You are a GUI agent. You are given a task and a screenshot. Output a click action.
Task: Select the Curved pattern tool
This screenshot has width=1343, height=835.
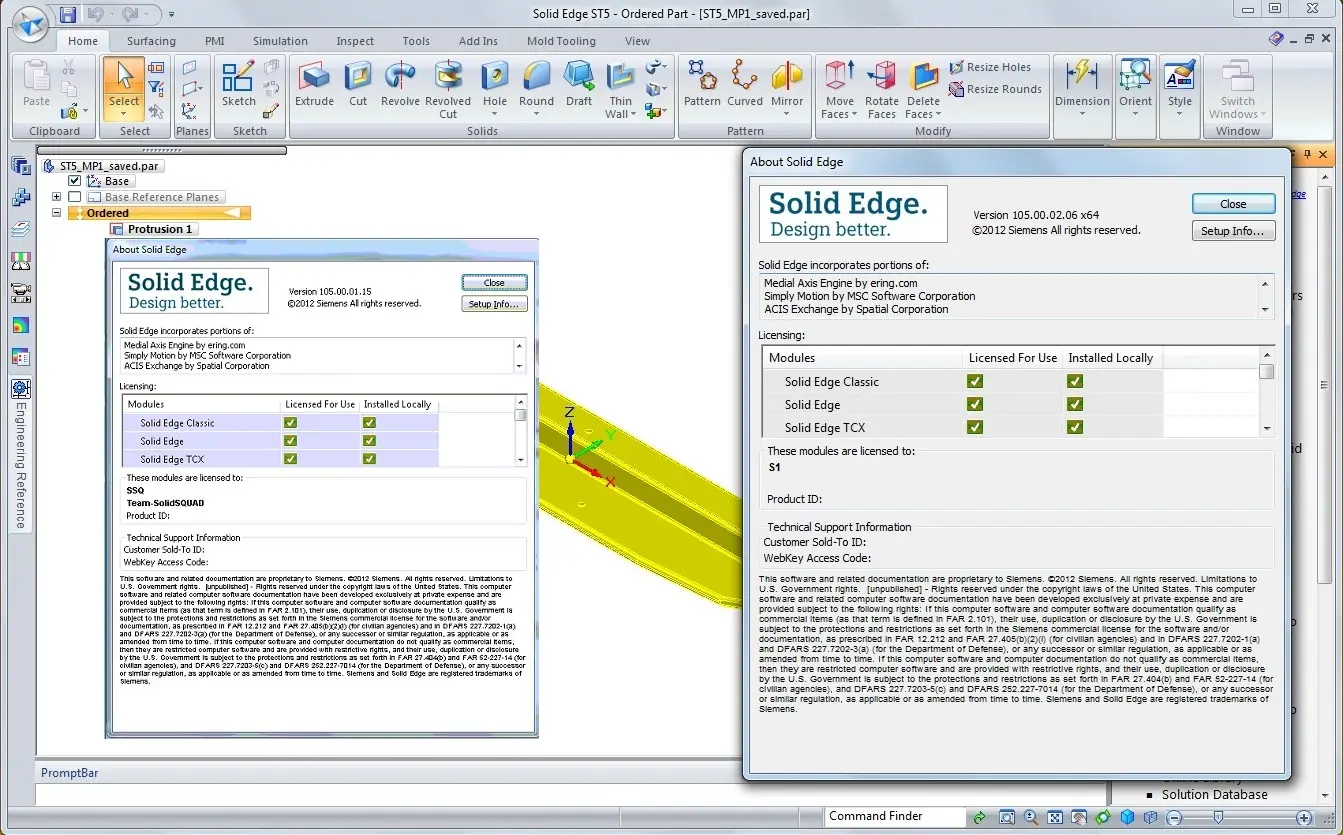point(745,83)
